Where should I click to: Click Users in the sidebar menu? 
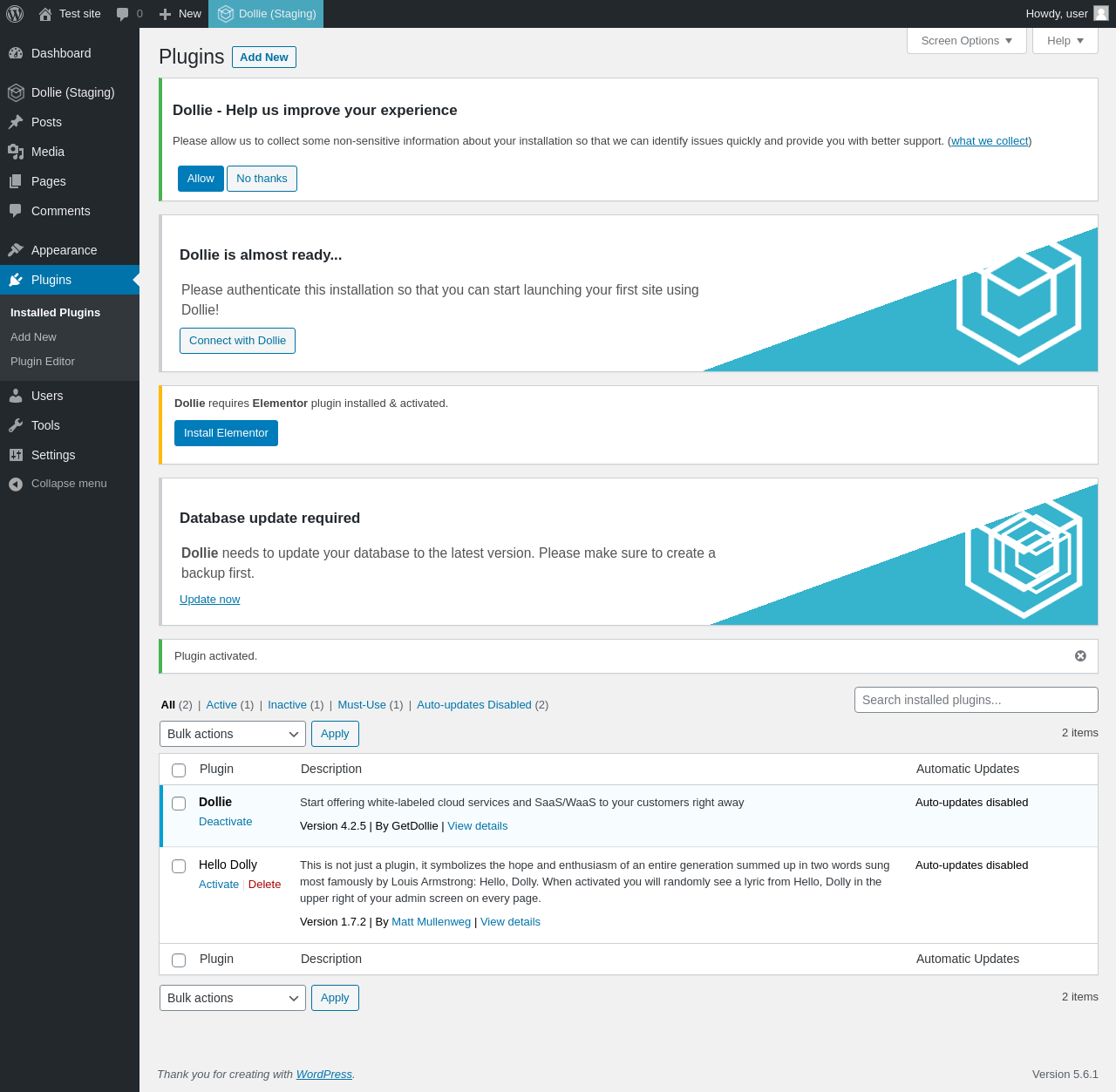pyautogui.click(x=70, y=396)
